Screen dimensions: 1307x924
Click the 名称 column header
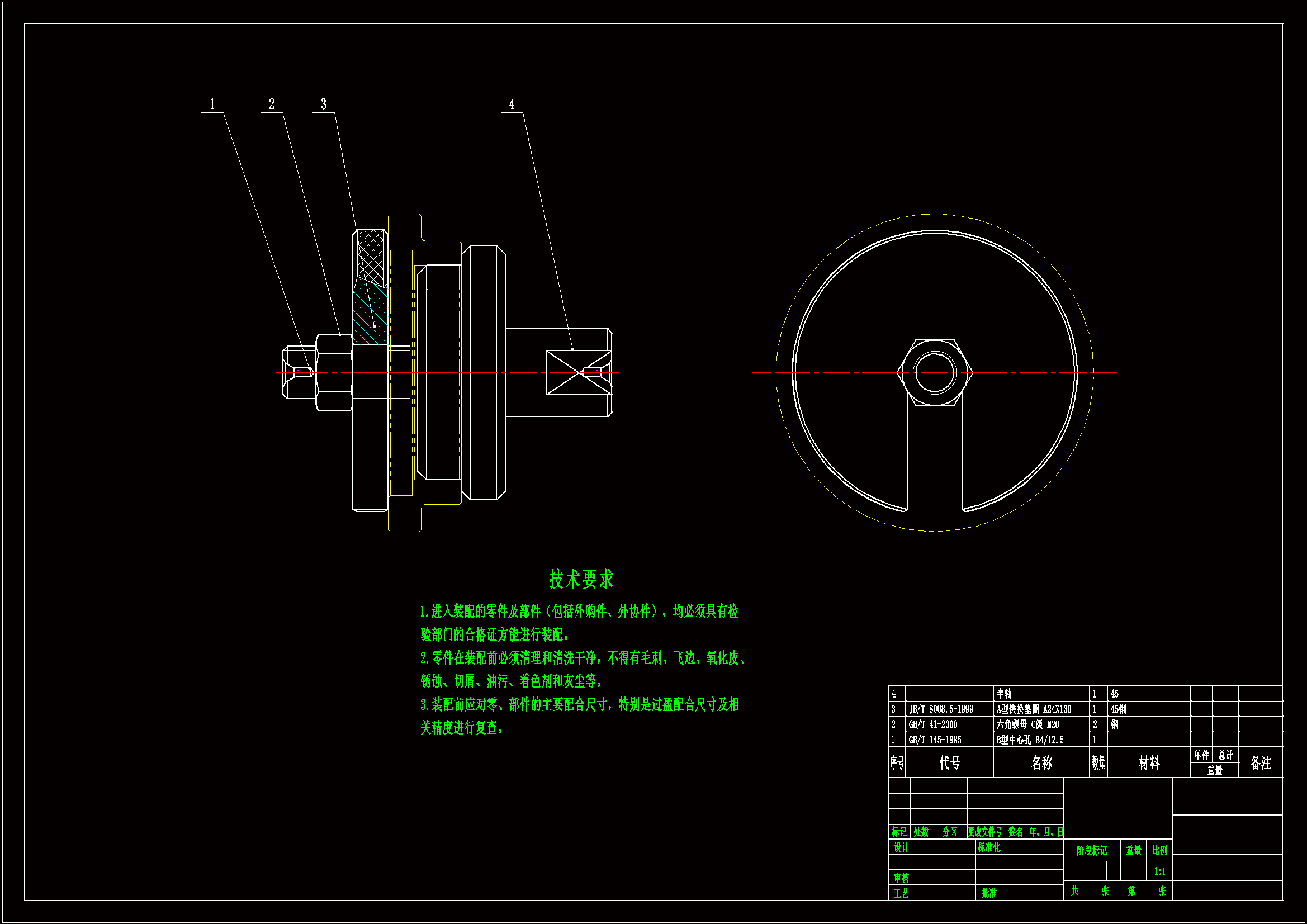pos(1041,763)
